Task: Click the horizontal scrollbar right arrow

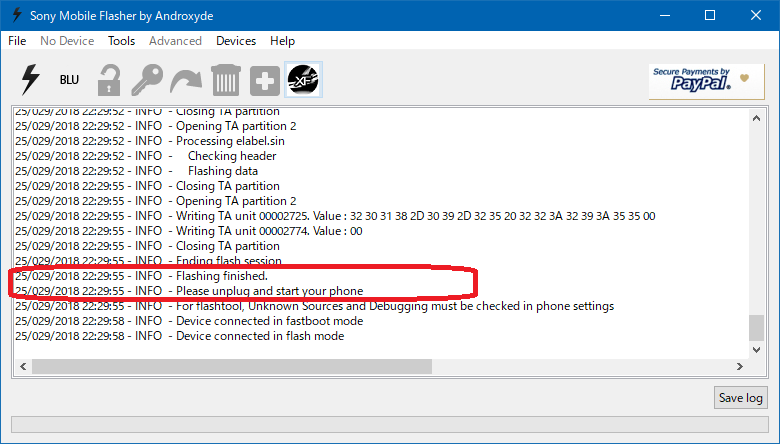Action: point(740,366)
